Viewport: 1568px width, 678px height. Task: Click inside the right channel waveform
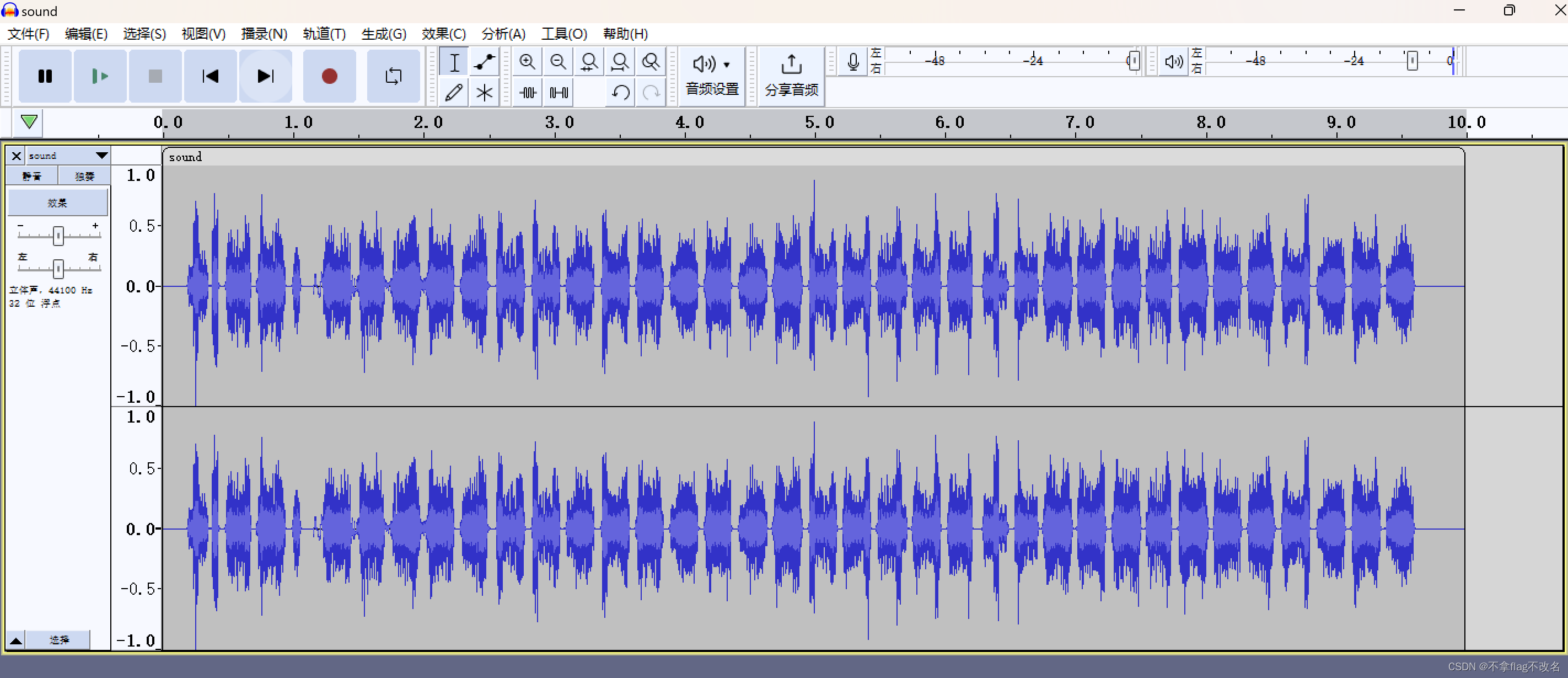813,528
